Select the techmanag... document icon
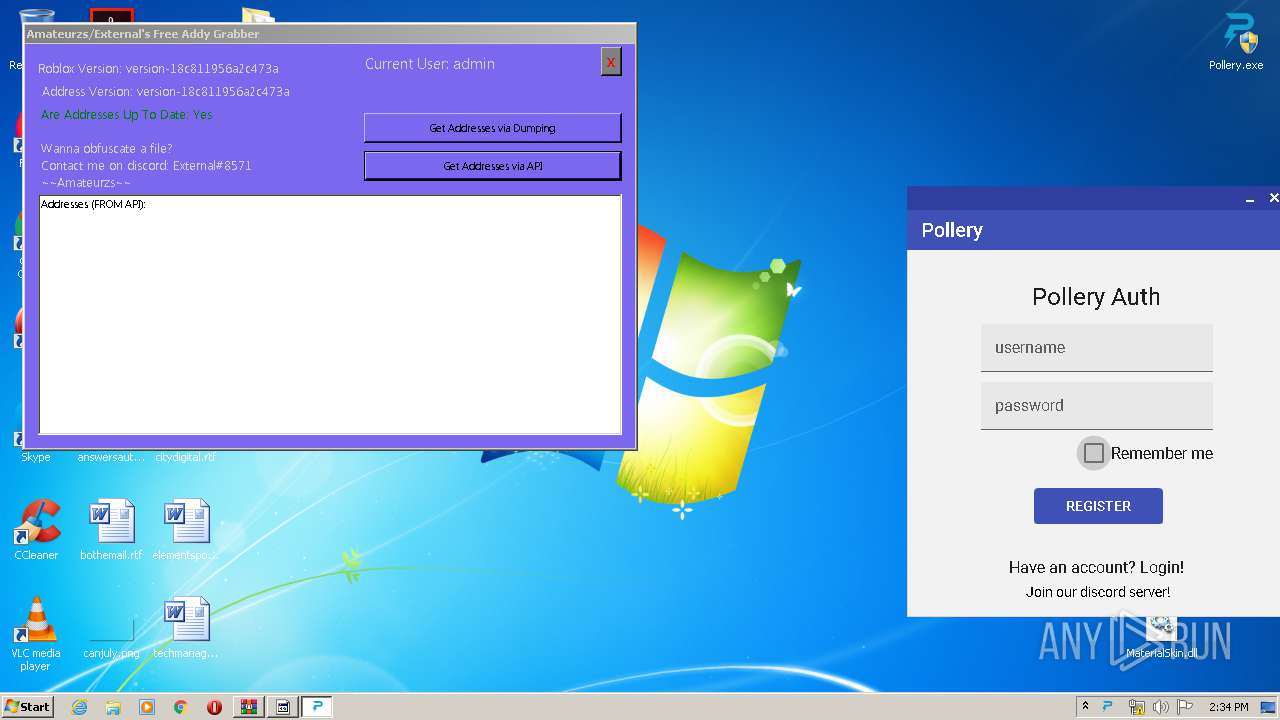1280x720 pixels. pyautogui.click(x=186, y=628)
